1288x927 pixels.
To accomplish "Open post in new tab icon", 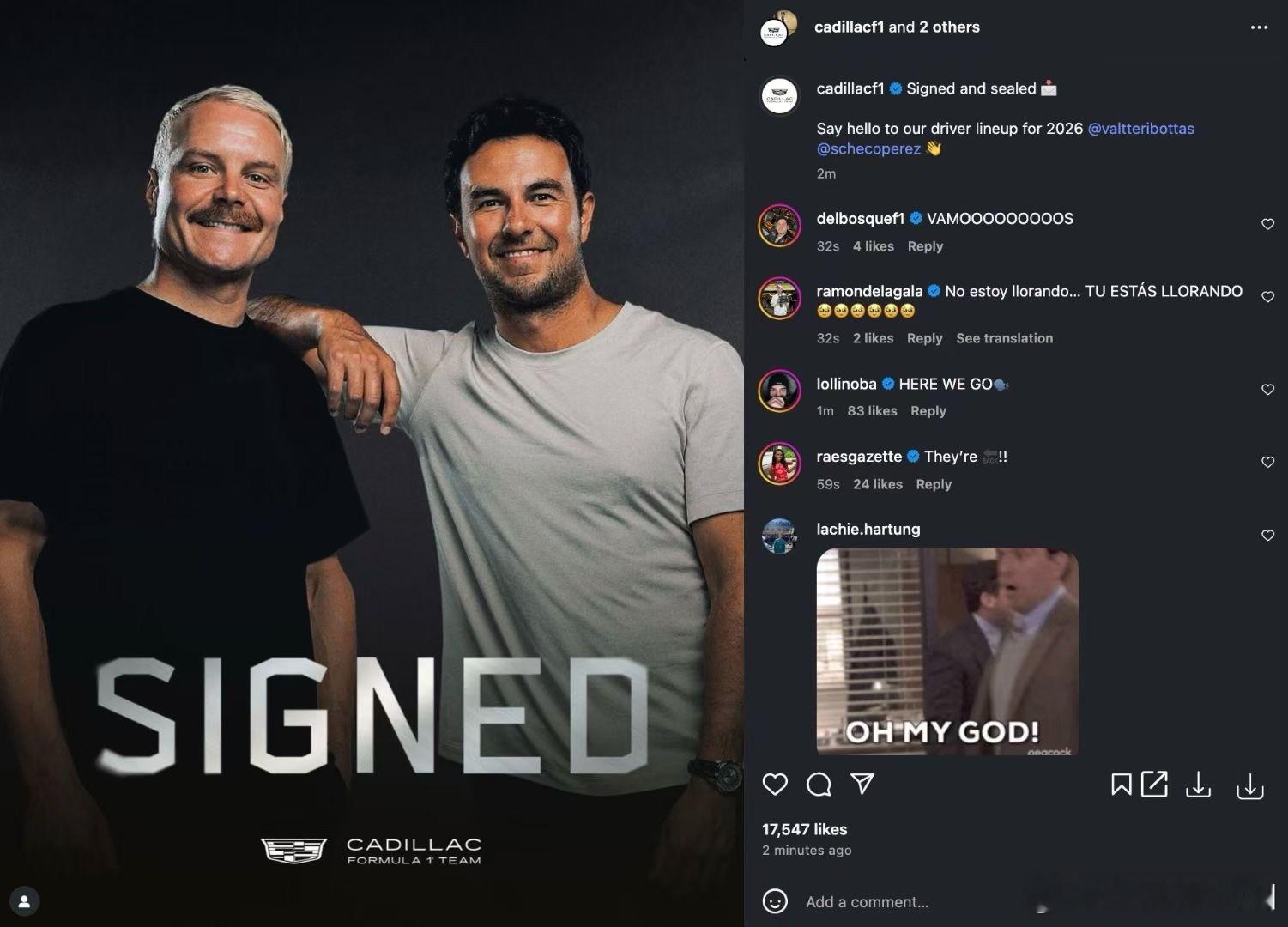I will (x=1154, y=784).
